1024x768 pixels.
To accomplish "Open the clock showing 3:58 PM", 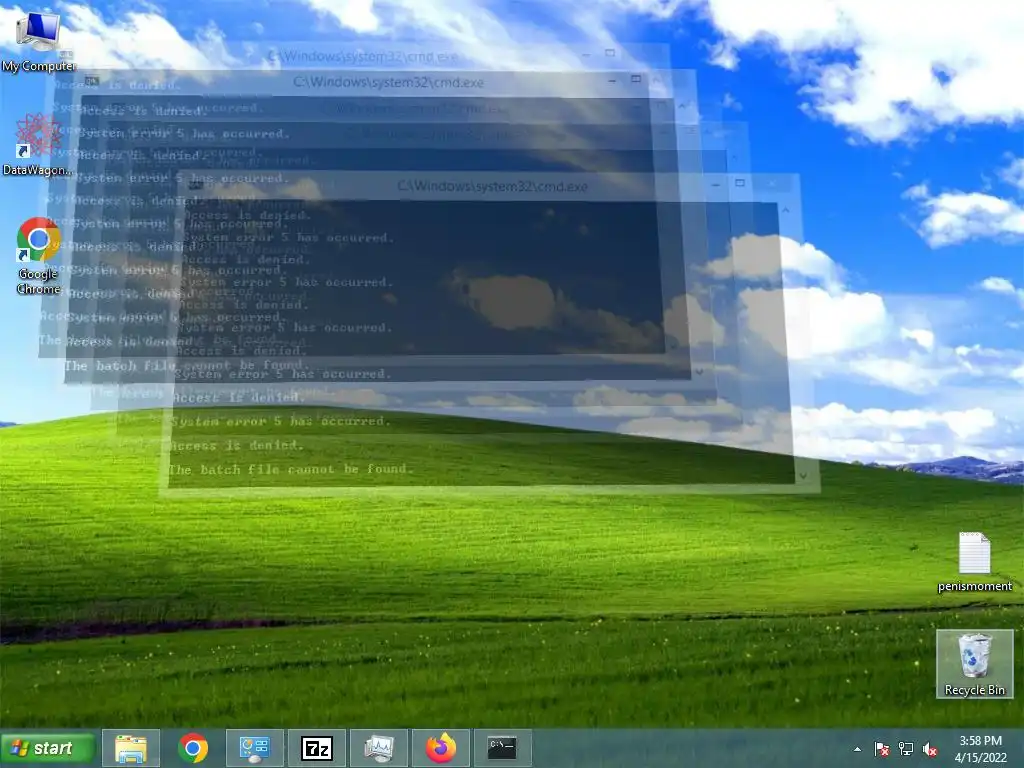I will coord(980,749).
